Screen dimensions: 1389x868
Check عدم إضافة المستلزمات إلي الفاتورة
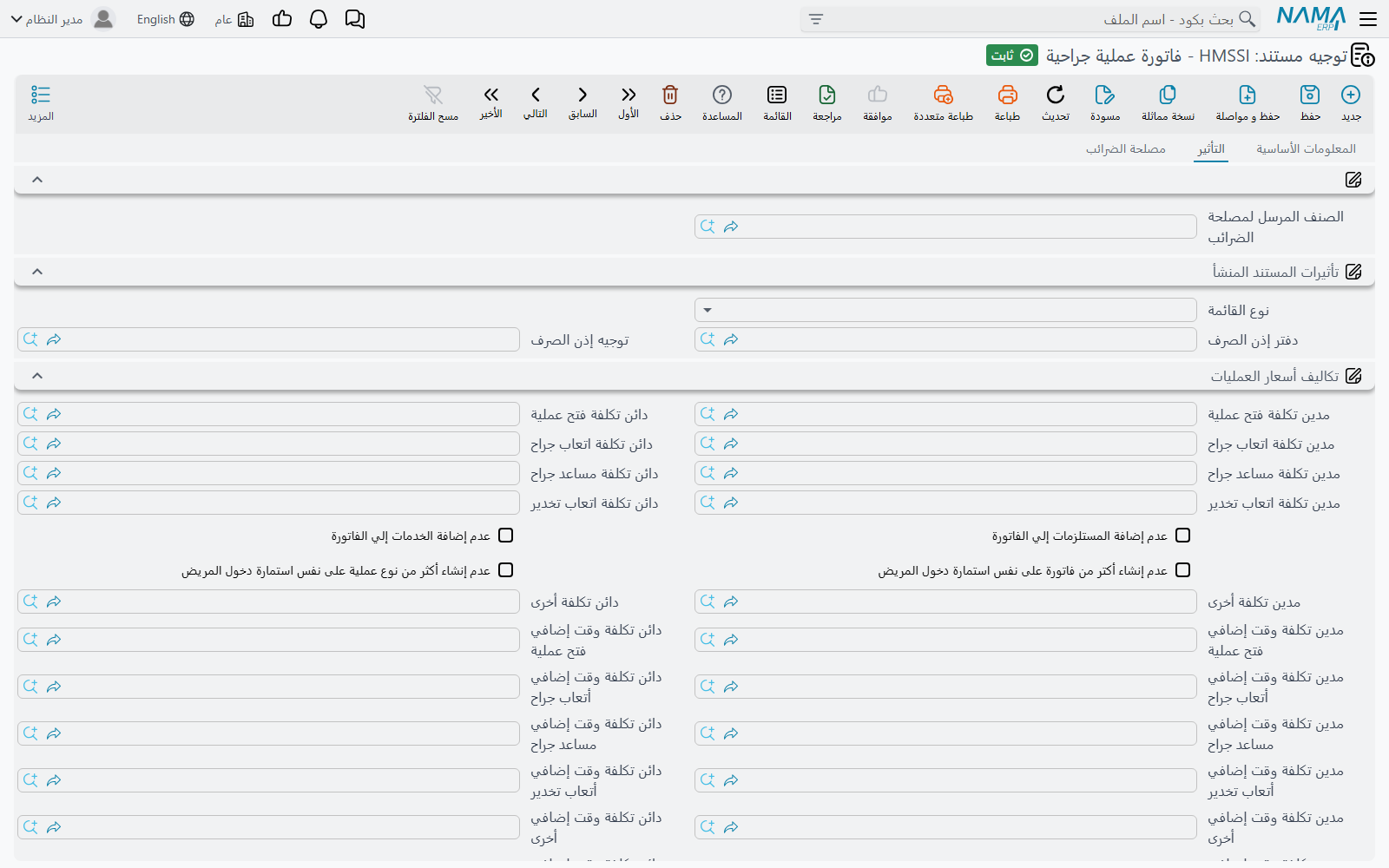coord(1182,536)
